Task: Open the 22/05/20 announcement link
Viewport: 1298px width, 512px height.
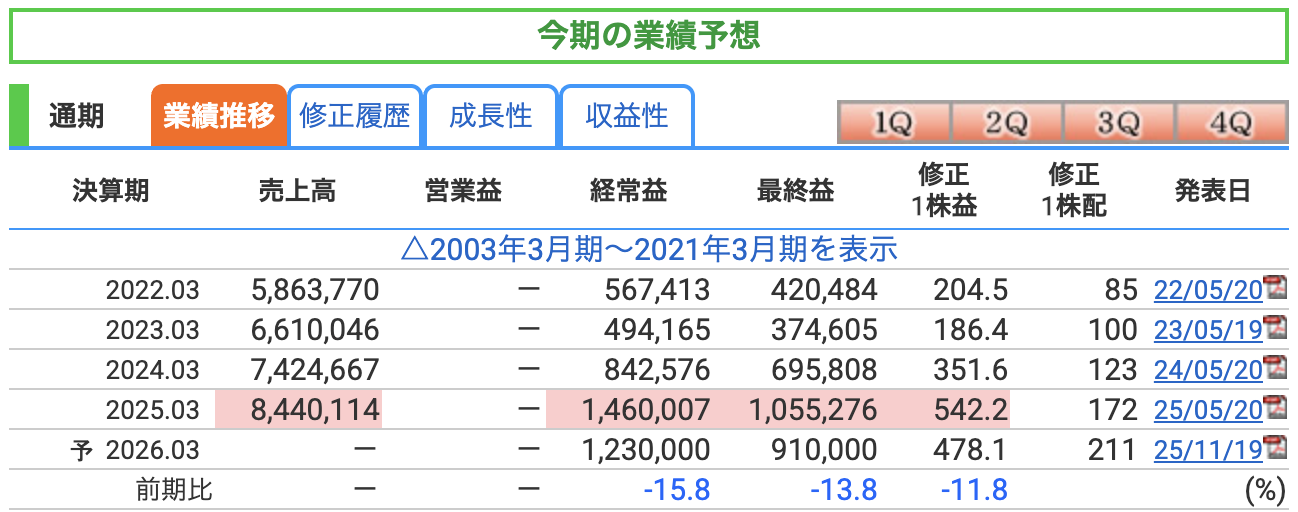Action: coord(1208,291)
